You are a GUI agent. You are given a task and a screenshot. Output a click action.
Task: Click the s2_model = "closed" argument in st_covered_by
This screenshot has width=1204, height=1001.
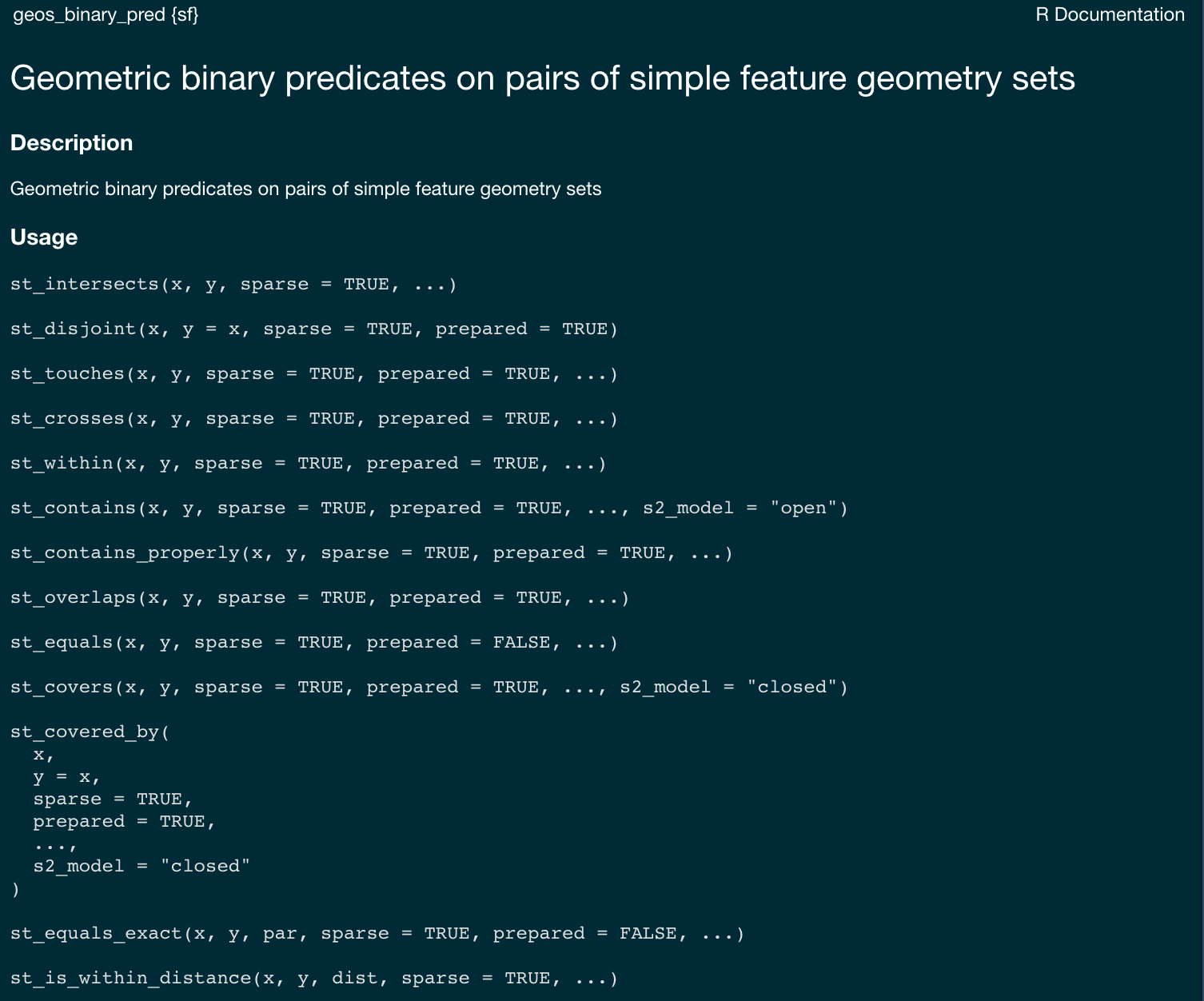(142, 867)
